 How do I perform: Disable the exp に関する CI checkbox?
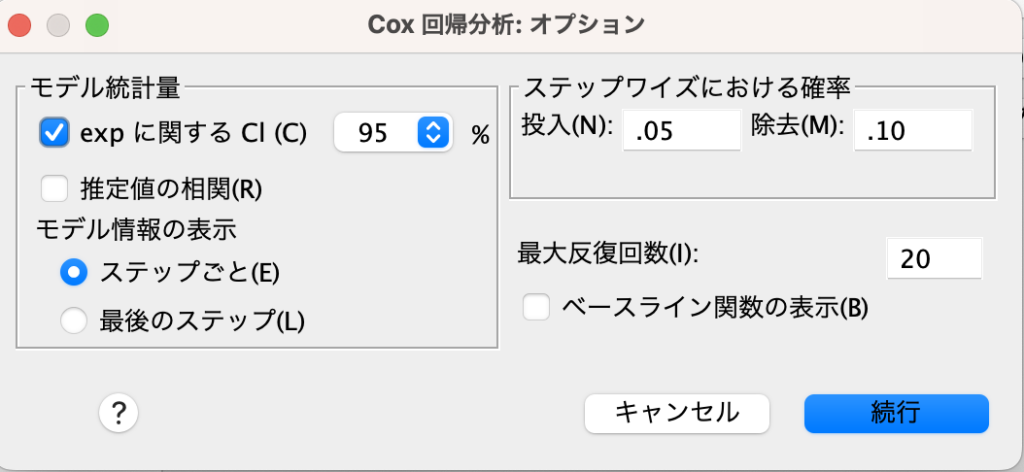click(54, 133)
